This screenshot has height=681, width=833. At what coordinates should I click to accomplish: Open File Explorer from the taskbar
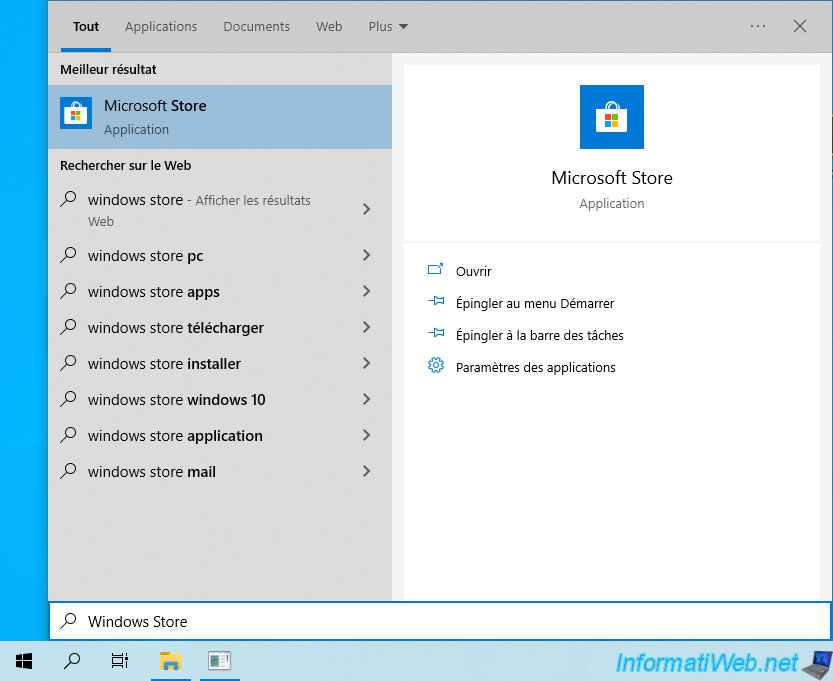[x=171, y=661]
